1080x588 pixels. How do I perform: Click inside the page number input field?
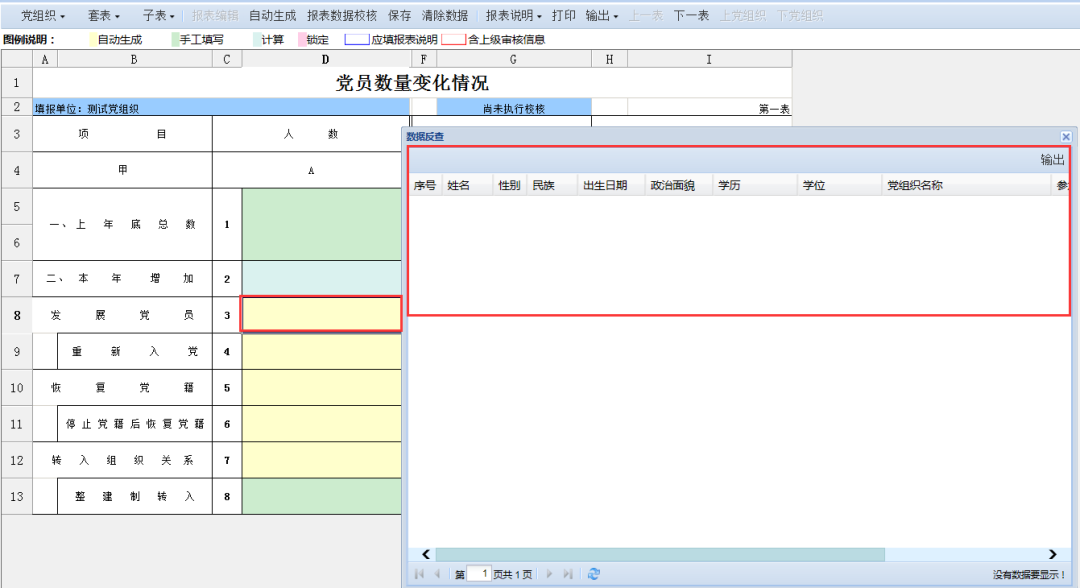pos(479,574)
